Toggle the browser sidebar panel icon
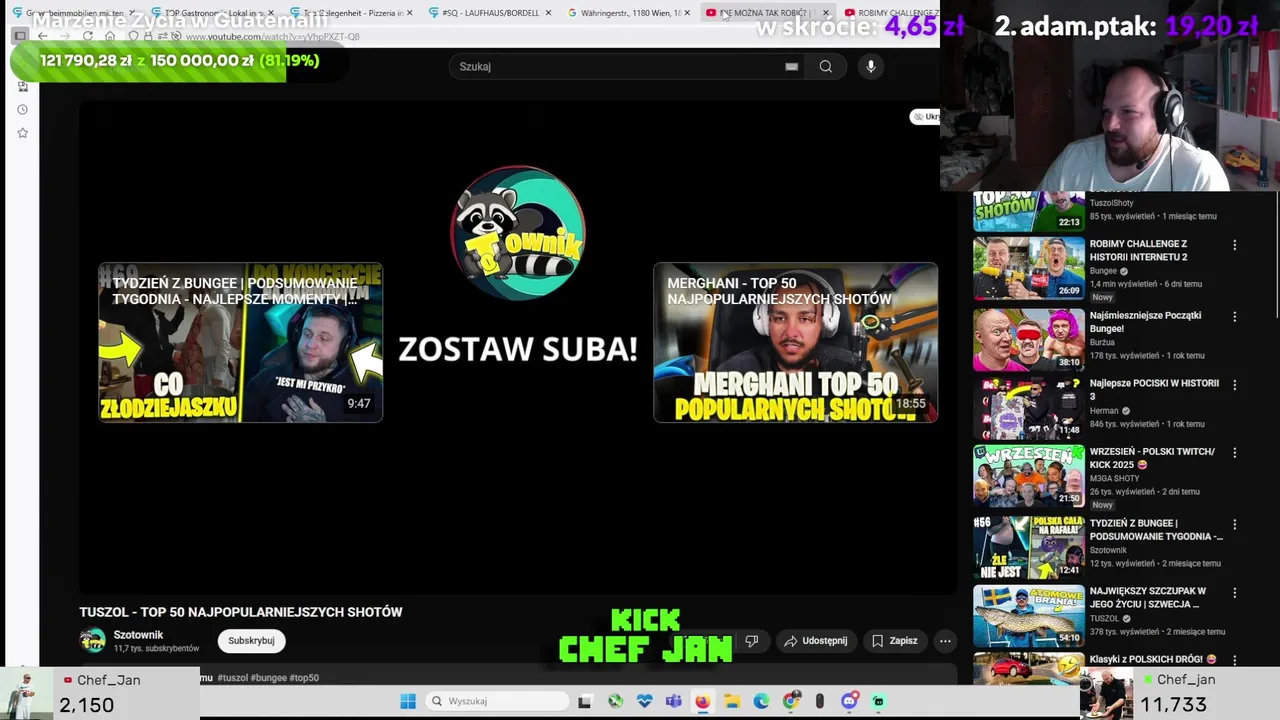 19,36
